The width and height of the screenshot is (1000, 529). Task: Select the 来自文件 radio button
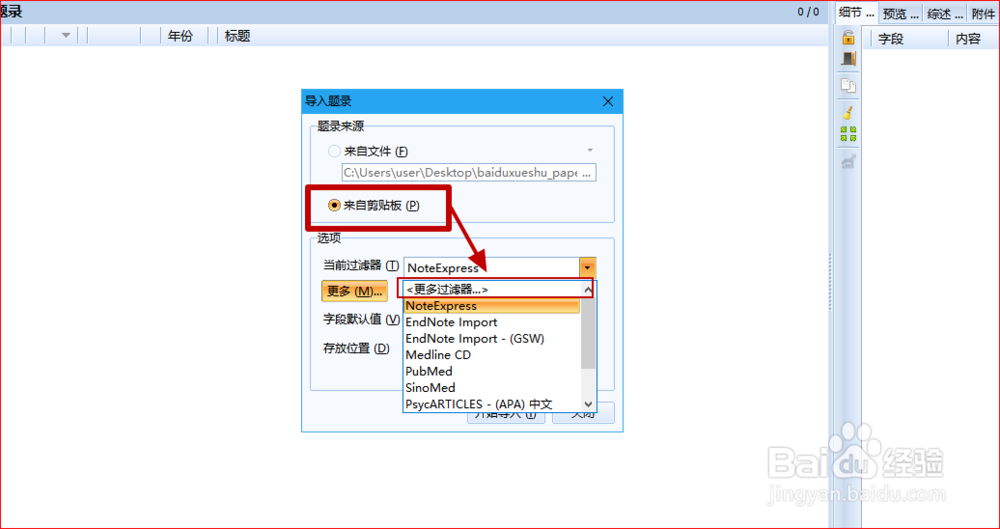334,151
